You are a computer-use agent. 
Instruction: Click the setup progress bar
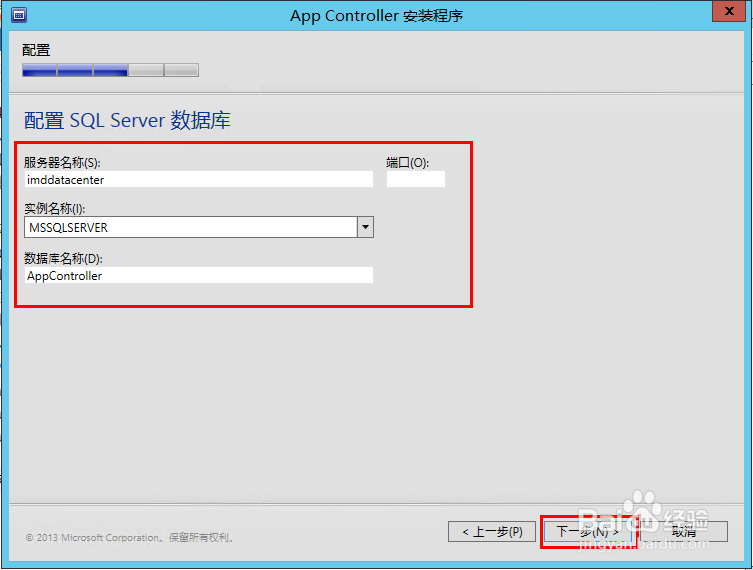(x=110, y=70)
